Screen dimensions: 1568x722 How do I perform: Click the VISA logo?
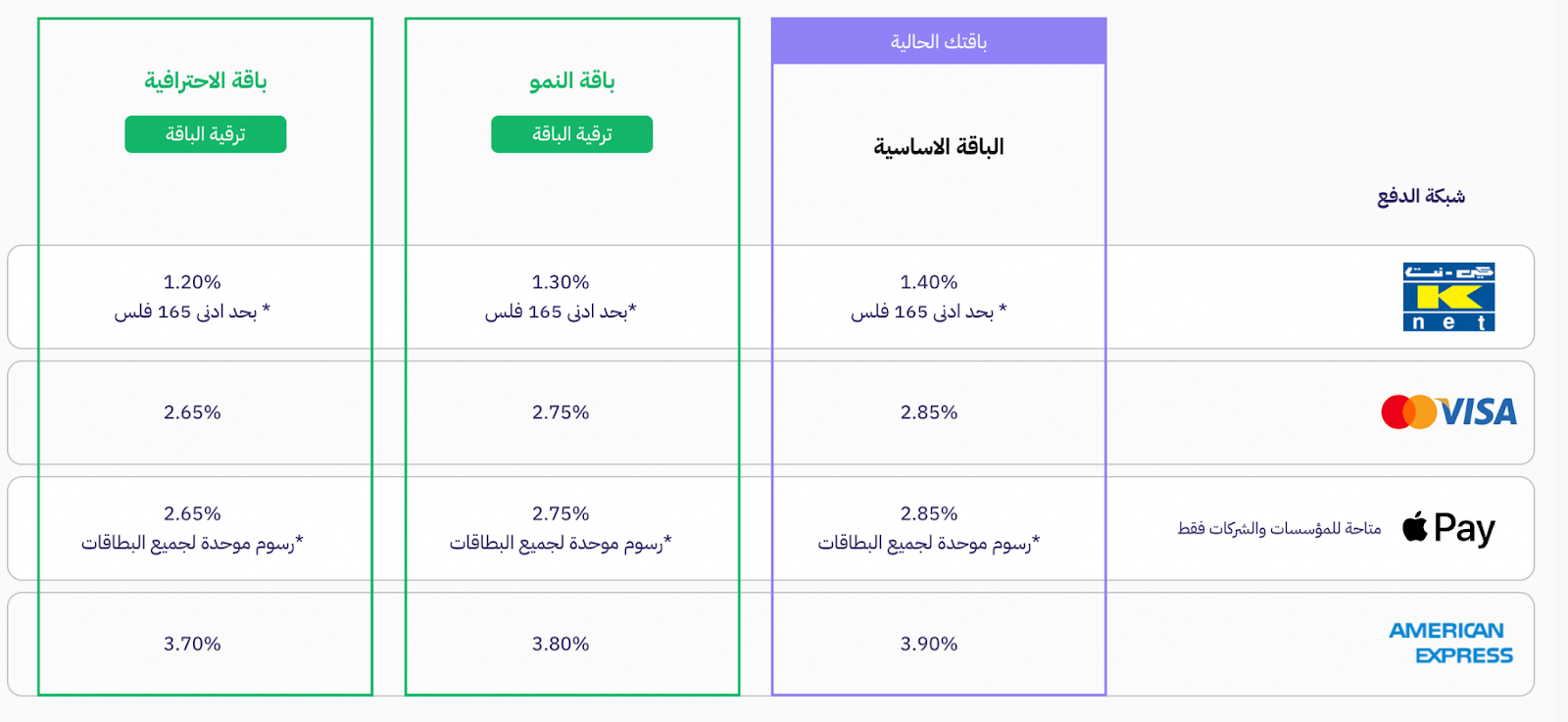pyautogui.click(x=1478, y=412)
